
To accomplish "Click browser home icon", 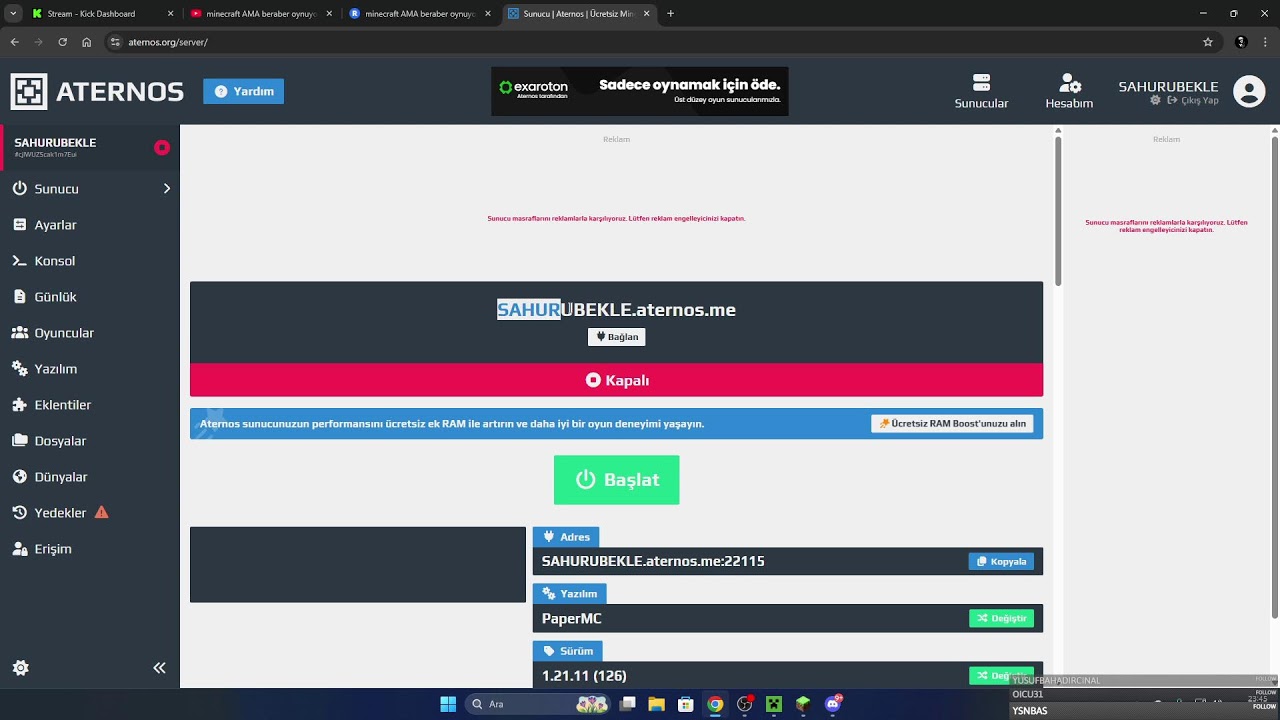I will click(x=87, y=42).
